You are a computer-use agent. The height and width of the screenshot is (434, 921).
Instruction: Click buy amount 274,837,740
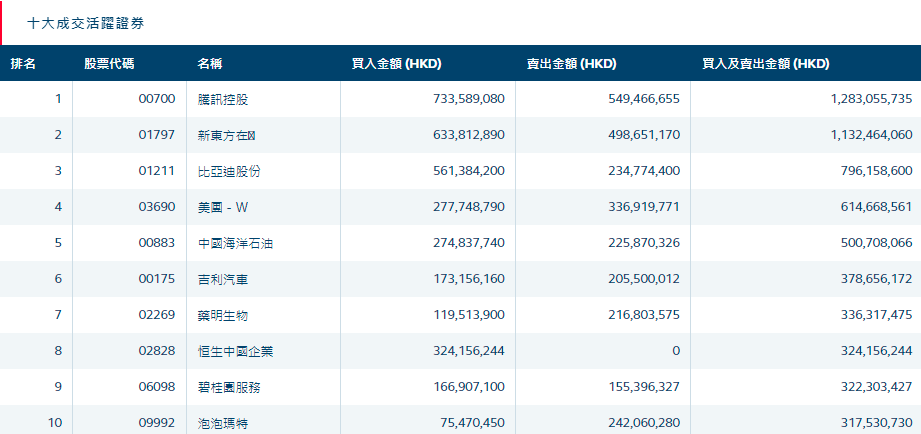tap(469, 243)
